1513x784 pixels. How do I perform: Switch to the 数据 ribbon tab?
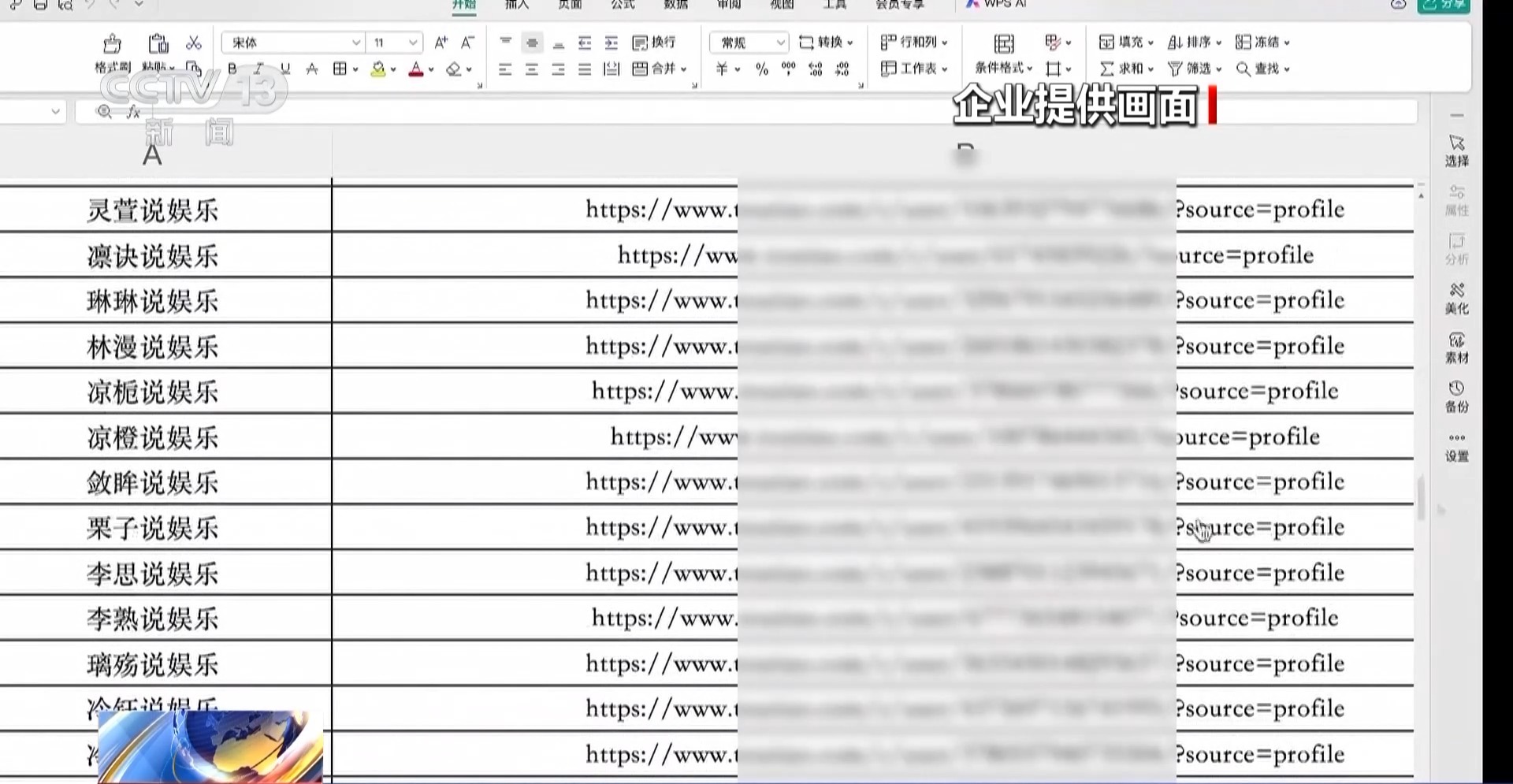[x=675, y=5]
